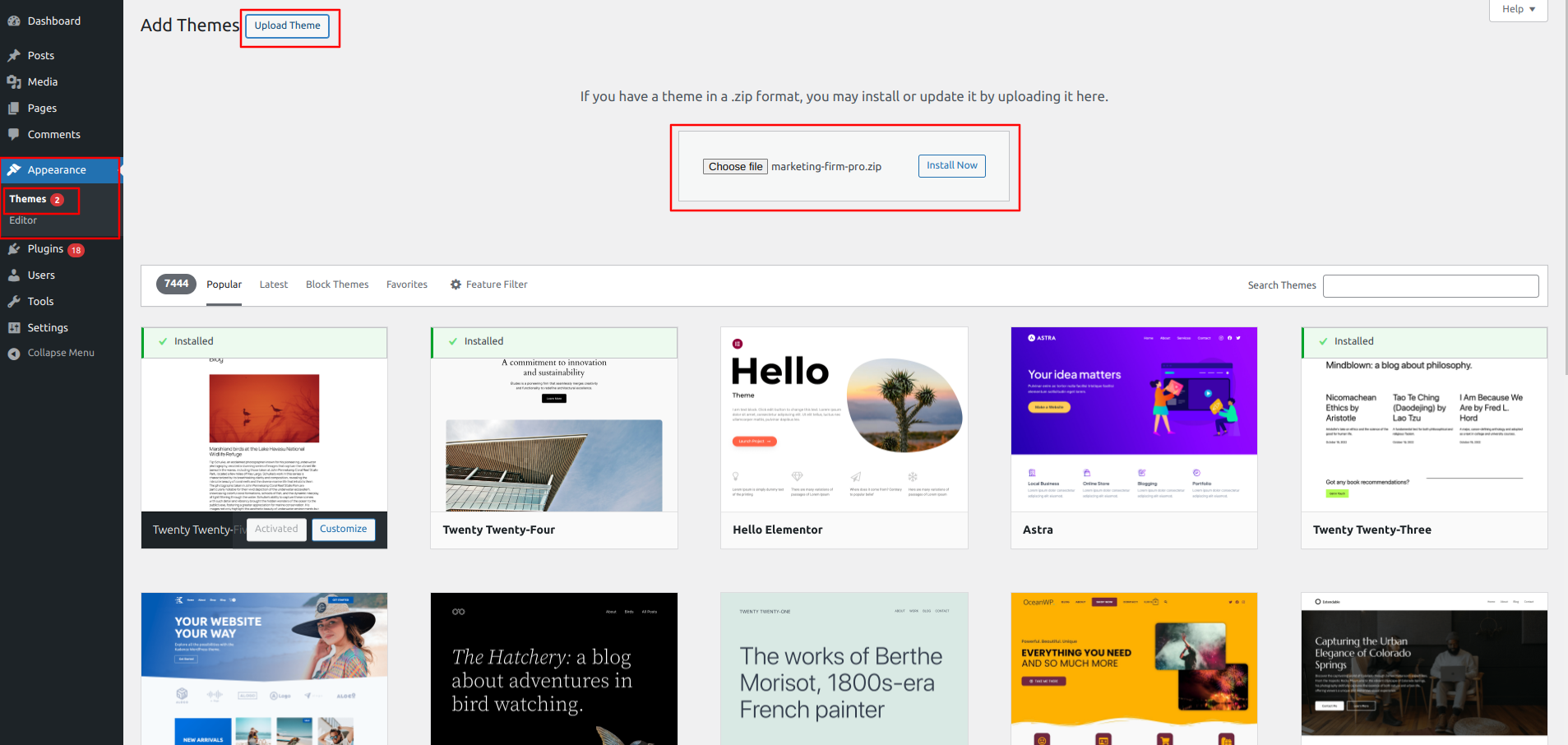
Task: Click the Comments bubble icon
Action: 14,135
